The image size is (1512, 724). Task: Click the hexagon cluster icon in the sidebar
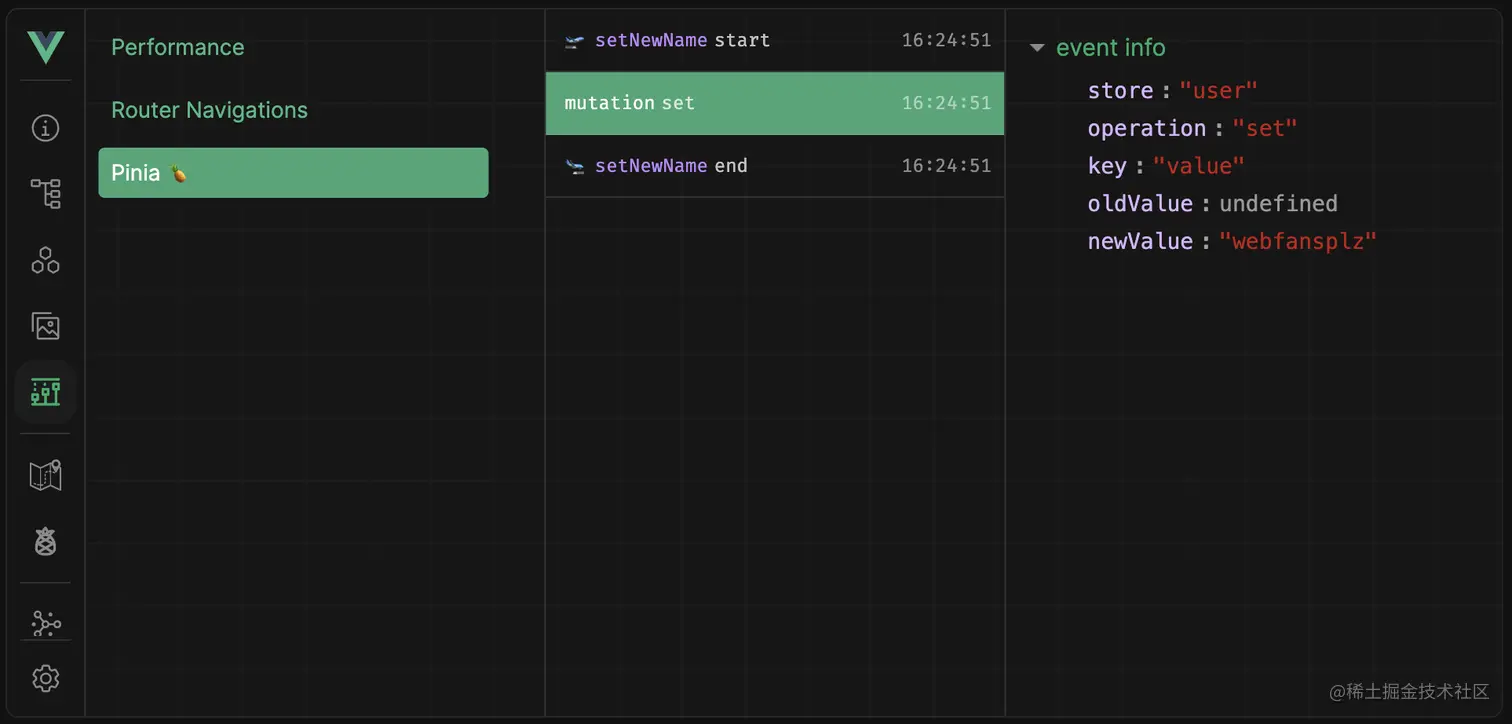point(45,260)
